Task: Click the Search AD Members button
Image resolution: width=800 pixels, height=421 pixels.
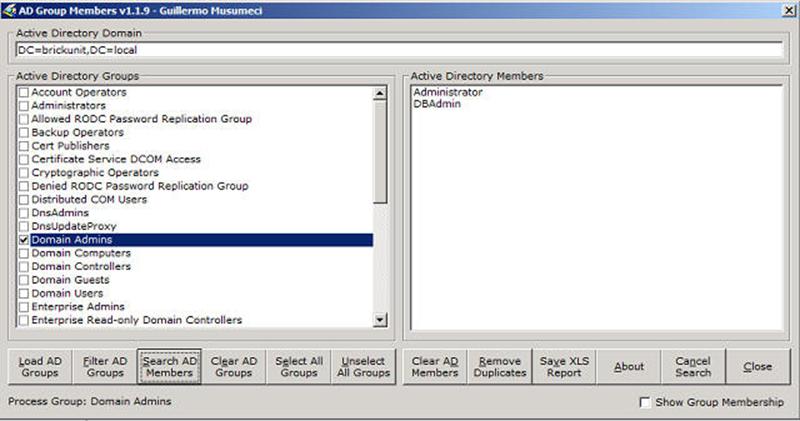Action: coord(169,367)
